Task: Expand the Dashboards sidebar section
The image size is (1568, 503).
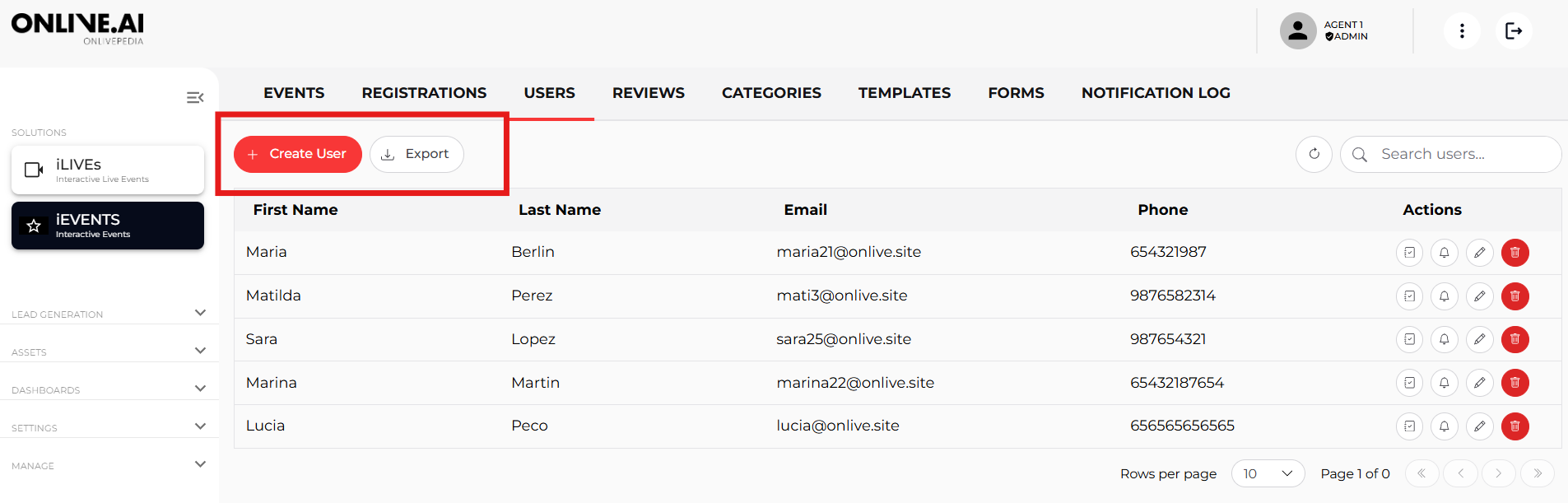Action: pyautogui.click(x=200, y=389)
